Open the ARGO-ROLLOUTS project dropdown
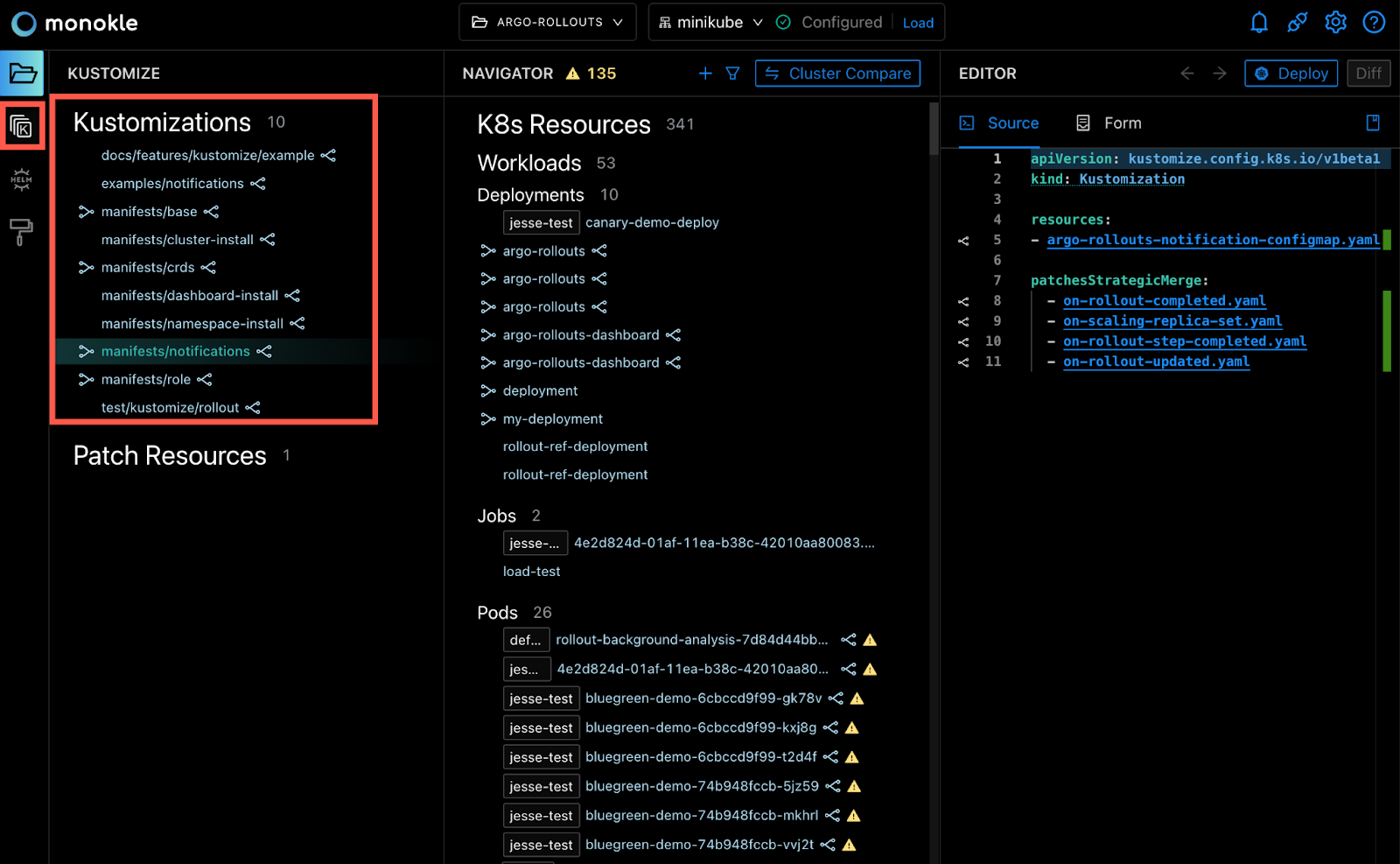The image size is (1400, 864). coord(548,22)
